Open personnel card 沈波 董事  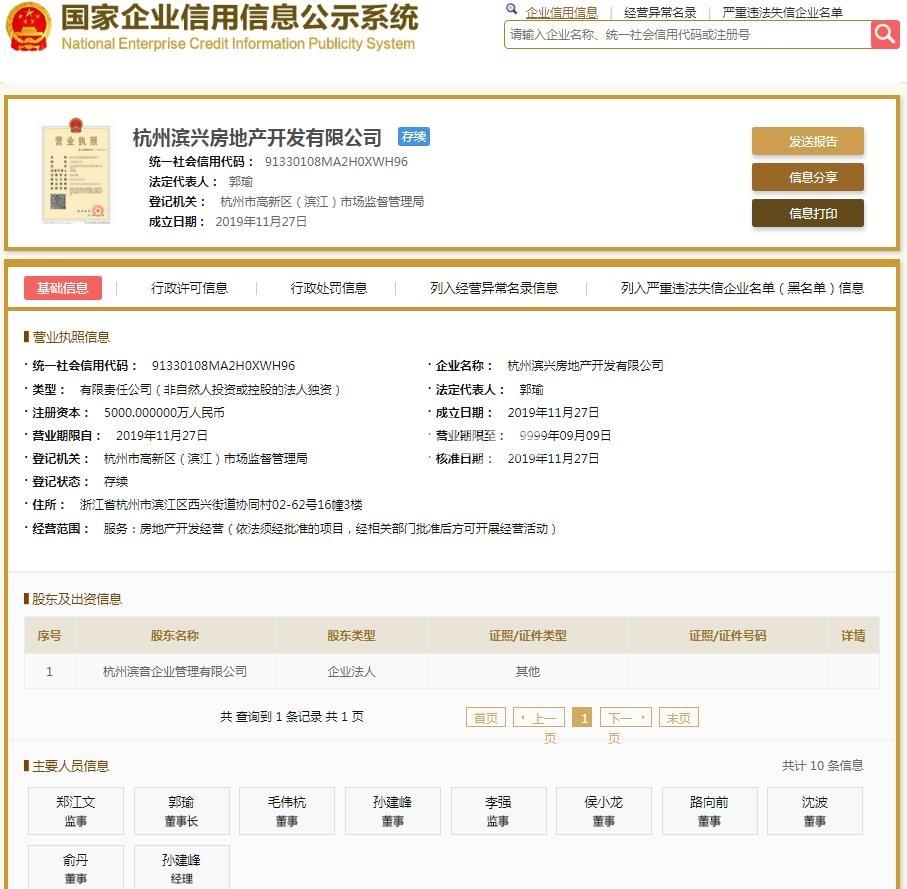815,810
